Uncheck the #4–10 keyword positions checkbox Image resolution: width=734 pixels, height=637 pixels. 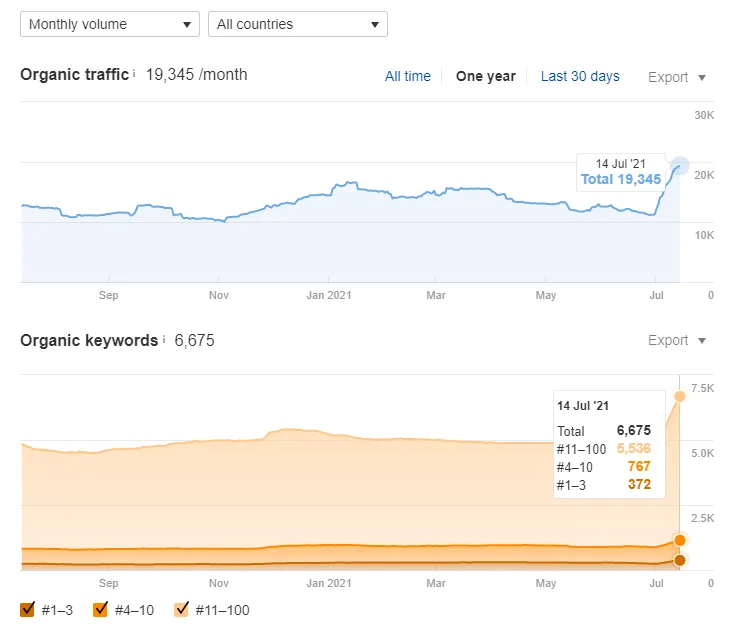click(x=100, y=610)
